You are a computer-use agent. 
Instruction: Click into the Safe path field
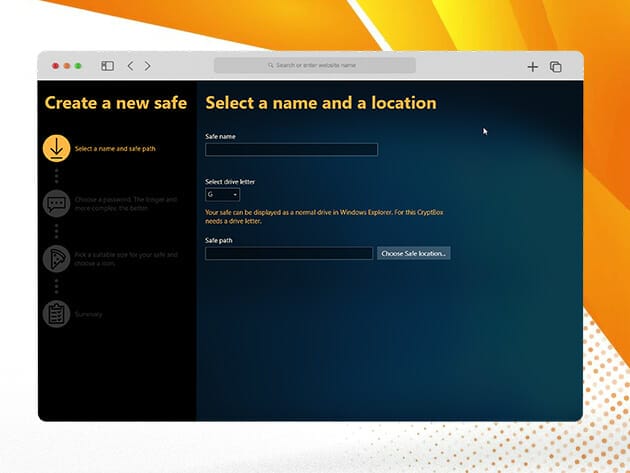click(x=289, y=254)
